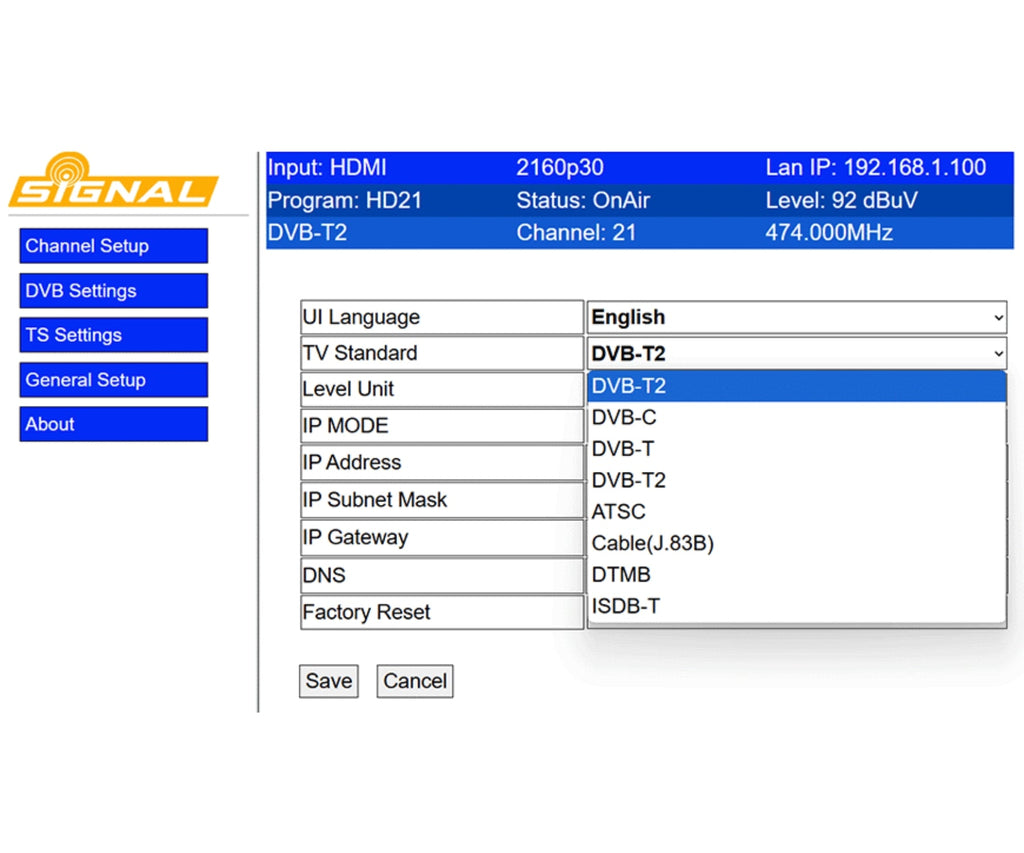The width and height of the screenshot is (1024, 853).
Task: Cancel the settings changes
Action: 415,681
